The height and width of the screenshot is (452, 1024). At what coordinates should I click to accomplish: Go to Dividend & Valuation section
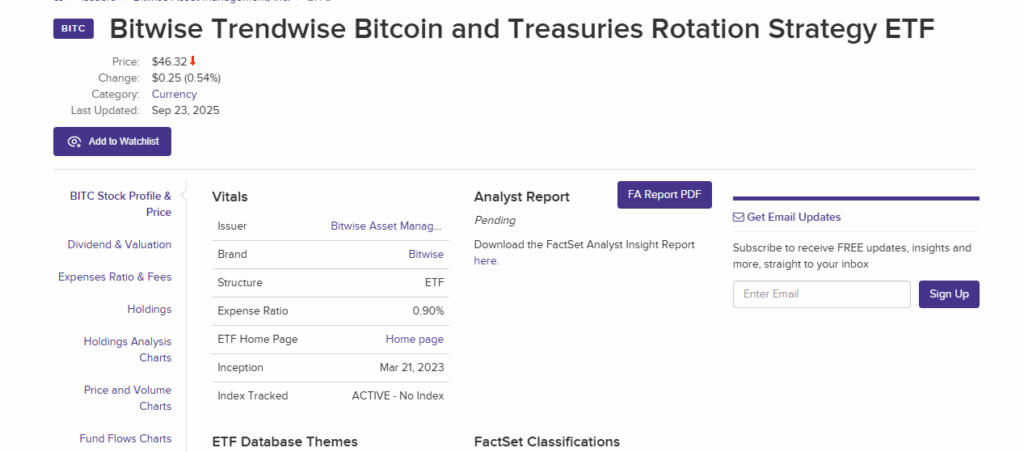click(x=119, y=244)
